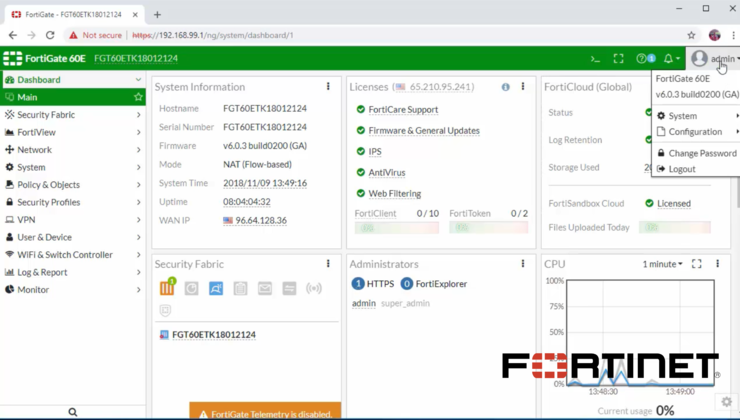
Task: Click the WAN IP address link
Action: point(260,221)
